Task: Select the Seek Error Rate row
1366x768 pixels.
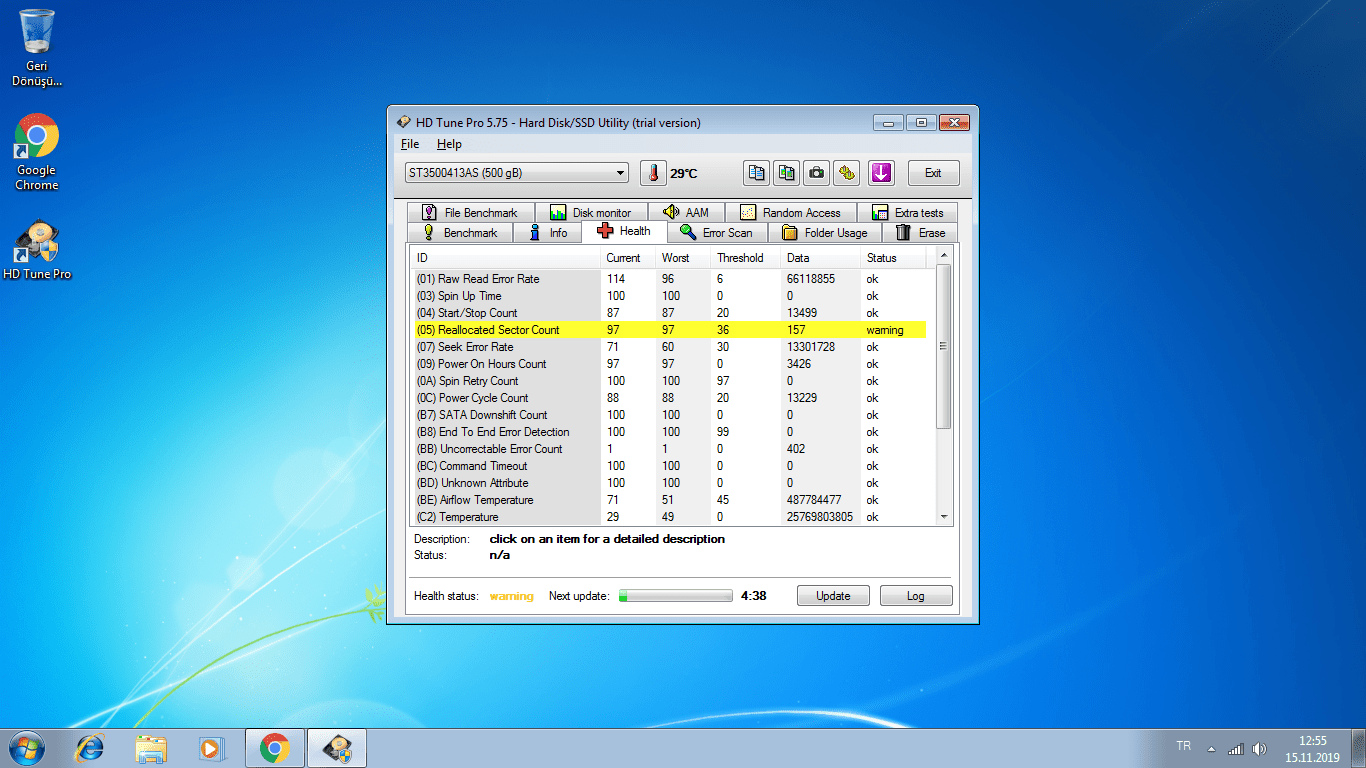Action: click(x=670, y=347)
